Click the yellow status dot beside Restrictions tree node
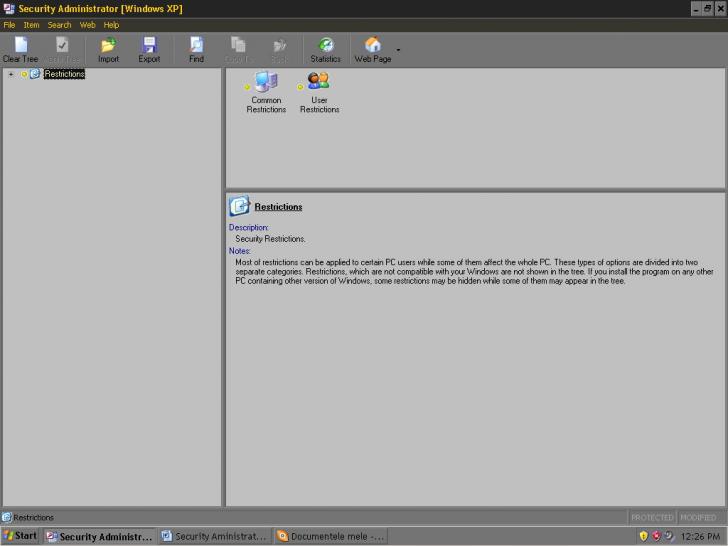 tap(24, 74)
